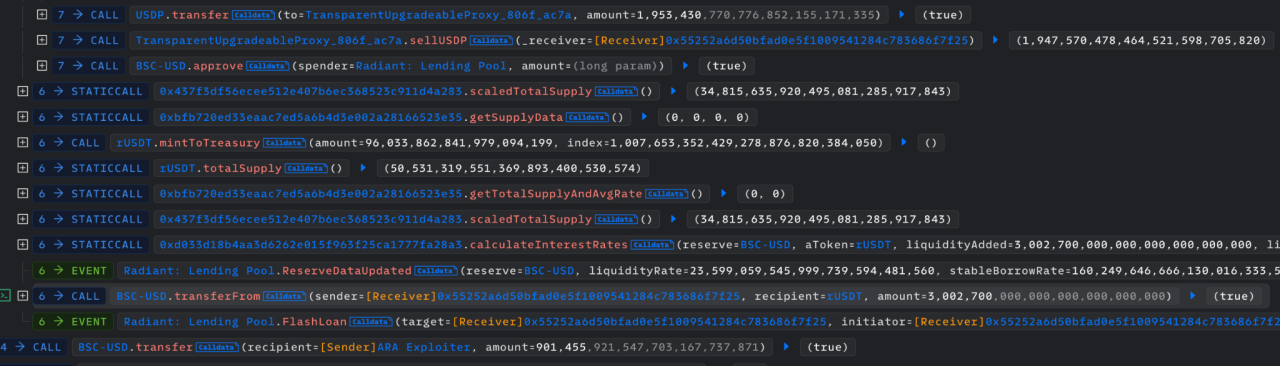Expand the BSC-USD.transferFrom call row
This screenshot has width=1280, height=366.
(x=23, y=296)
